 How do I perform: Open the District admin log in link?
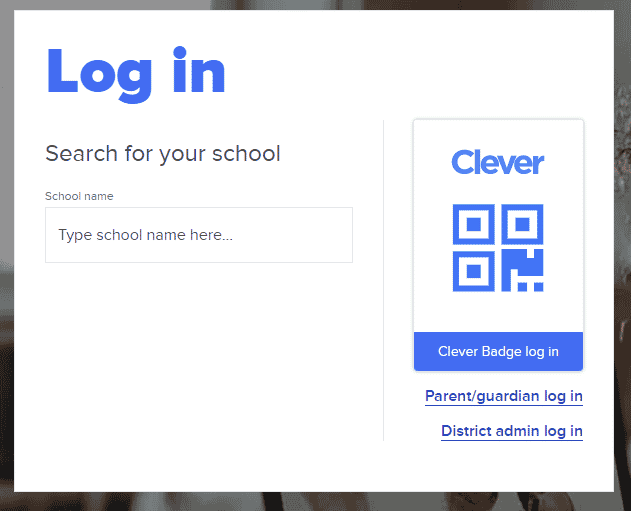click(x=512, y=431)
